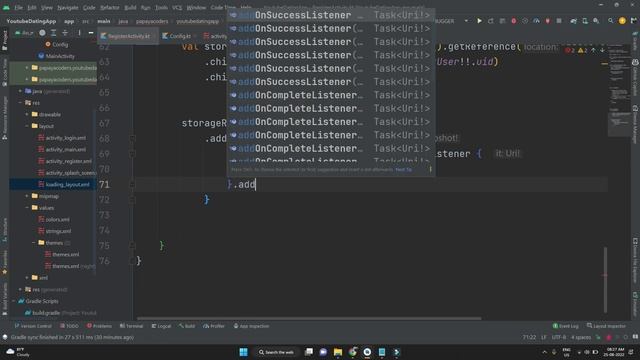Open the Profiler tool window
Viewport: 640px width, 360px height.
pos(214,326)
